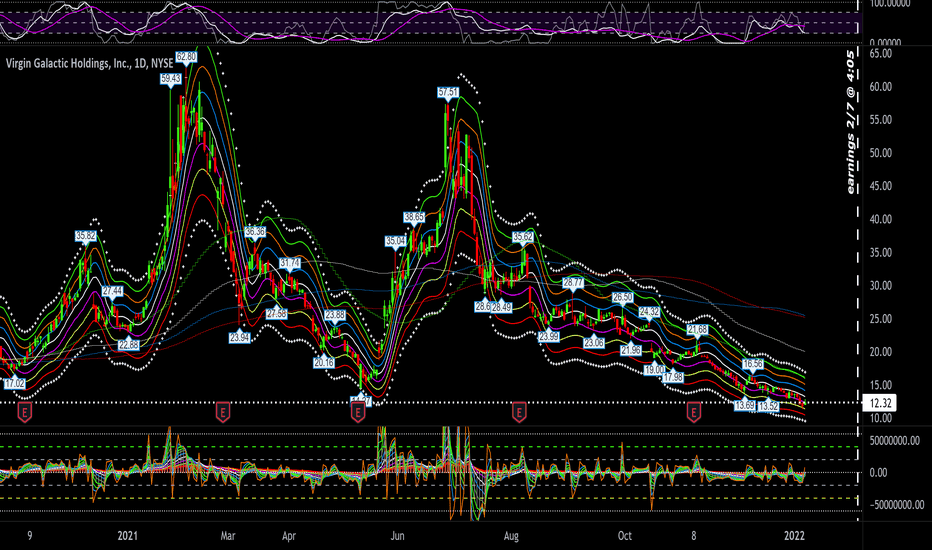Click the Apr date on the time axis
This screenshot has width=932, height=550.
tap(288, 536)
